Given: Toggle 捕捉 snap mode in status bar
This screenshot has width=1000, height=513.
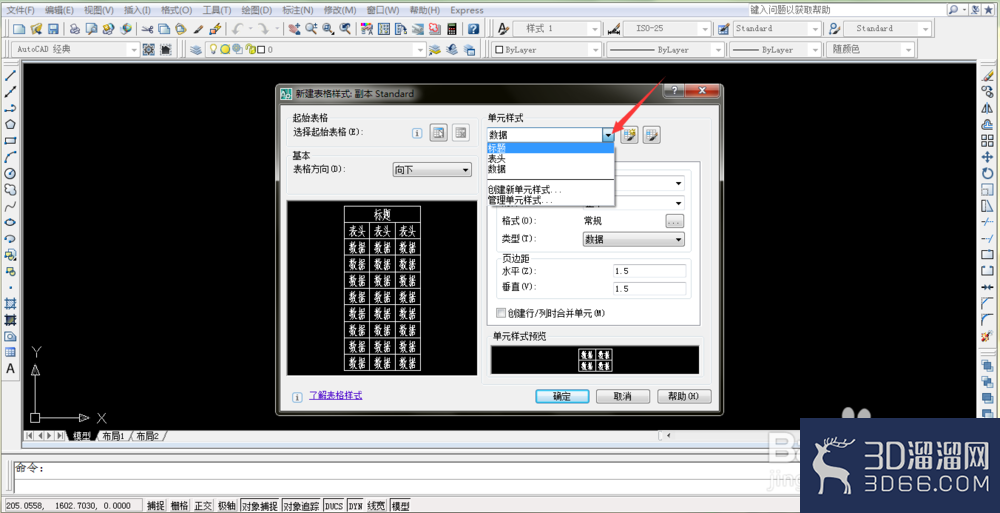Looking at the screenshot, I should 156,506.
